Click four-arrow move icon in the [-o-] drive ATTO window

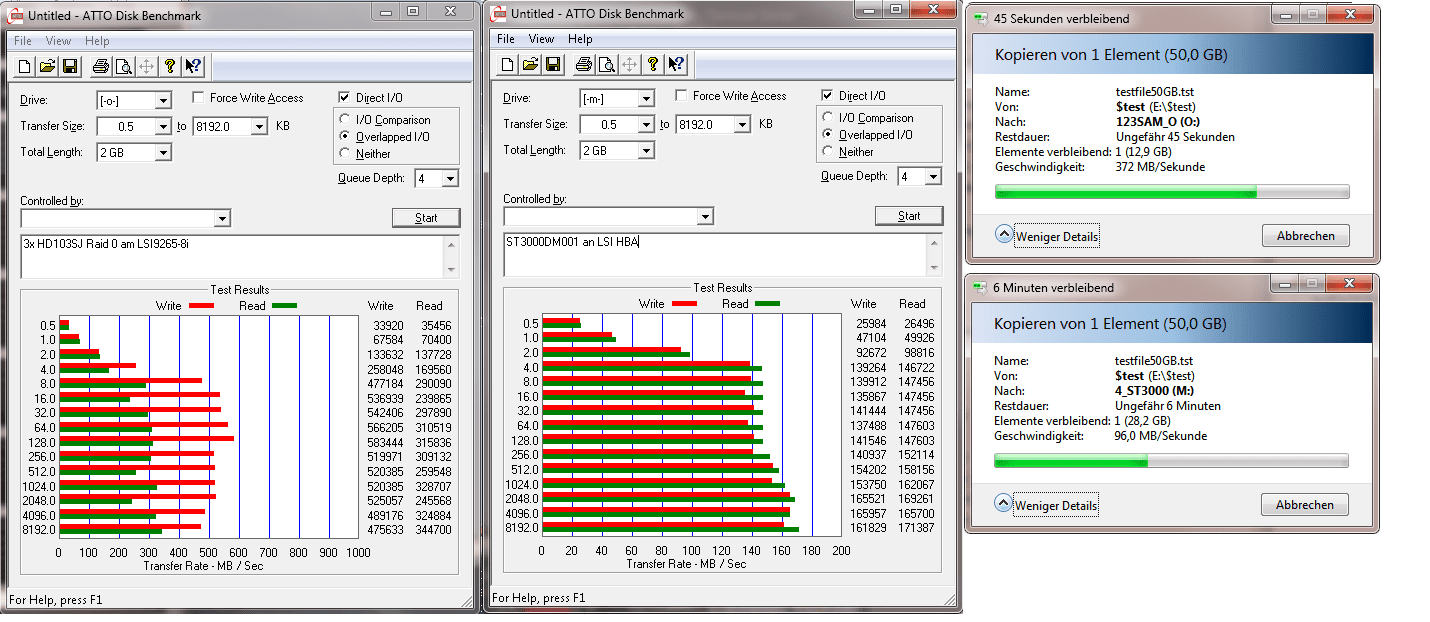point(146,66)
